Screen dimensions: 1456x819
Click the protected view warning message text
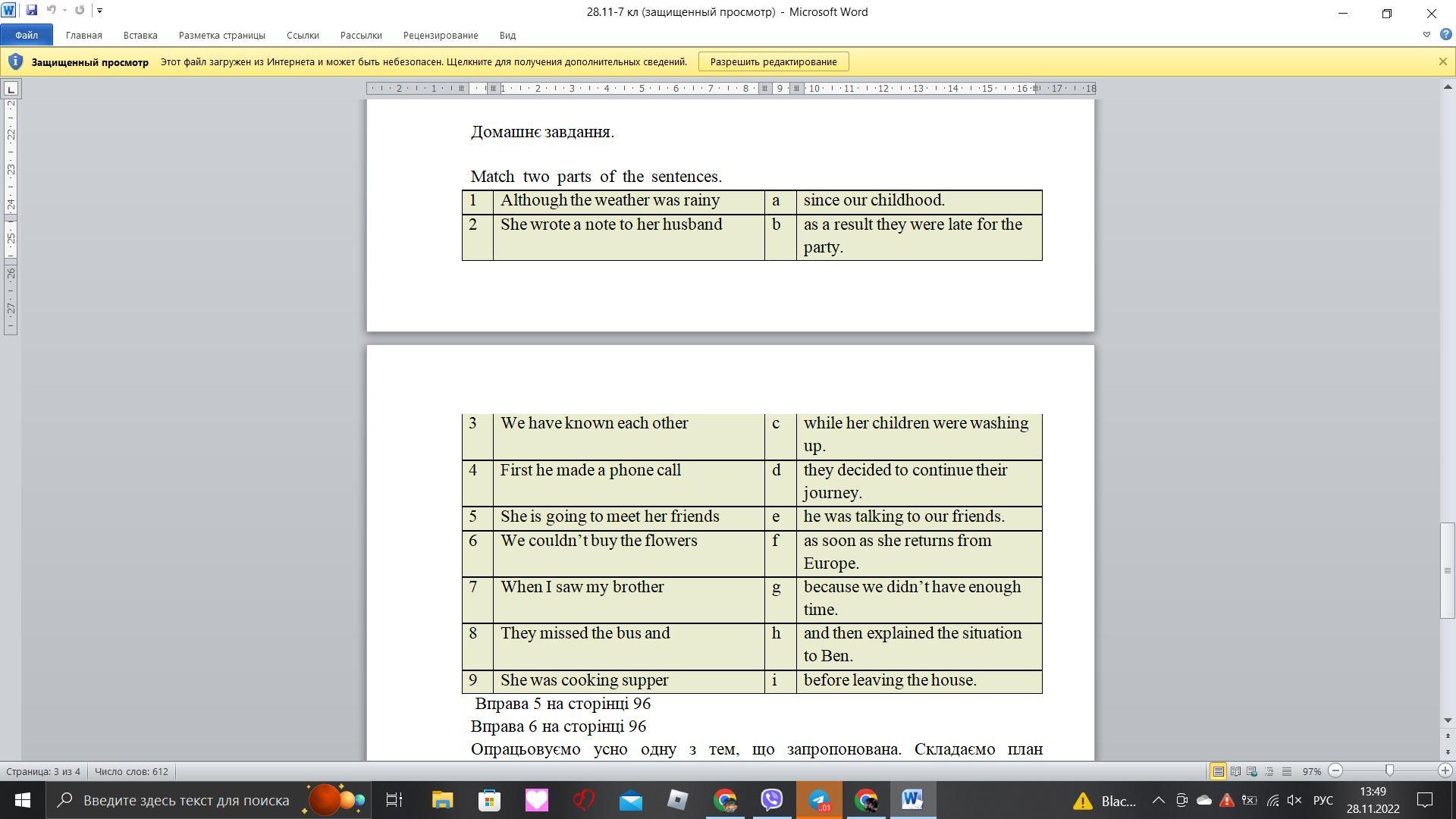424,62
